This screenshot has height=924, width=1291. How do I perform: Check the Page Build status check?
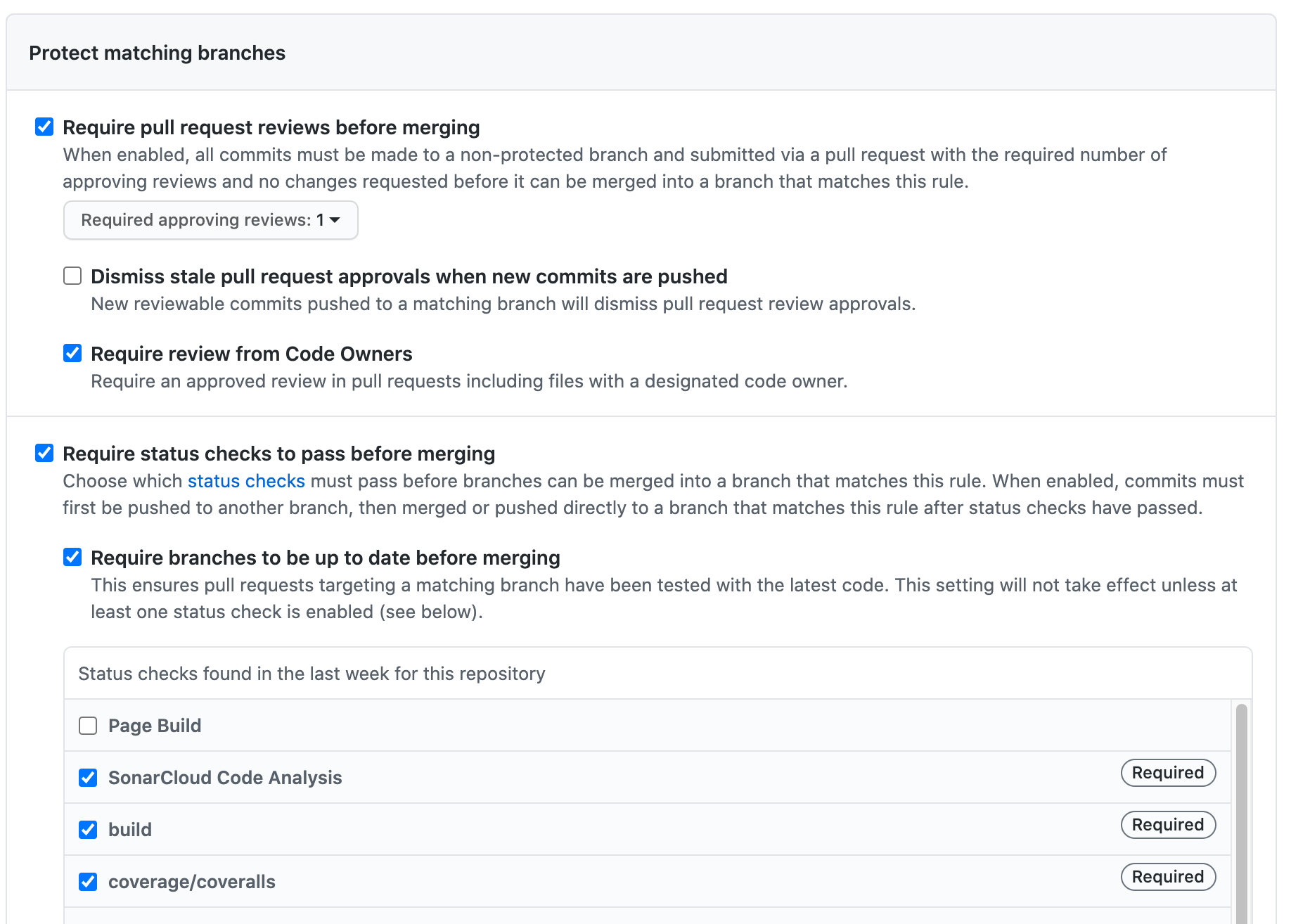click(x=87, y=725)
